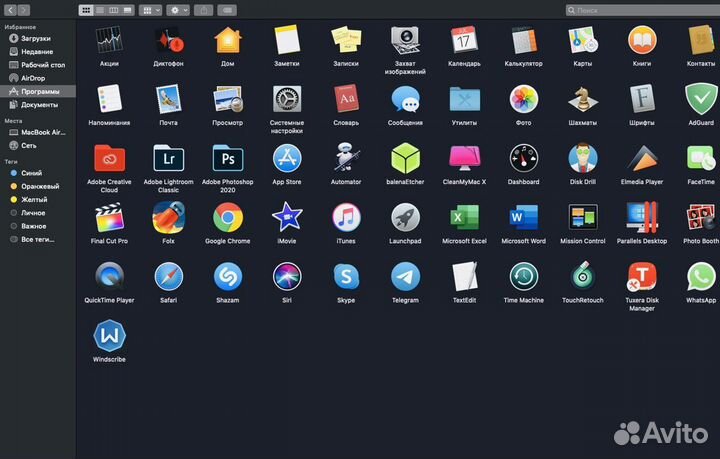Open the Telegram application

pyautogui.click(x=405, y=276)
